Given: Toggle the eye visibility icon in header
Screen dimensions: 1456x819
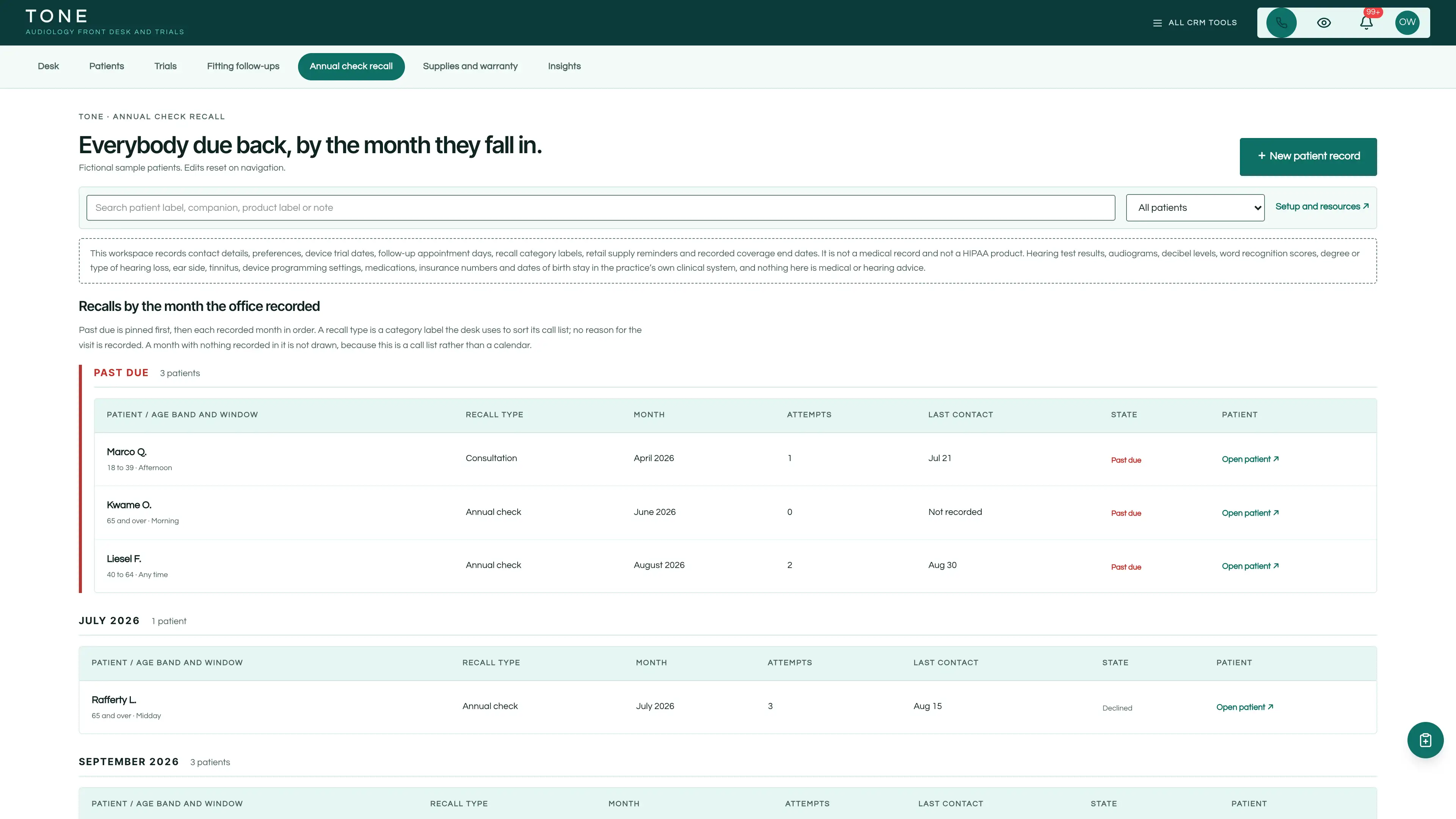Looking at the screenshot, I should (1324, 23).
